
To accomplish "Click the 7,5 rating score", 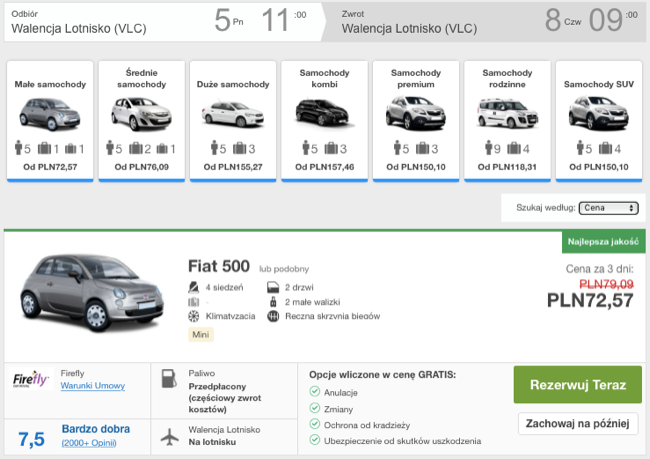I will point(31,439).
